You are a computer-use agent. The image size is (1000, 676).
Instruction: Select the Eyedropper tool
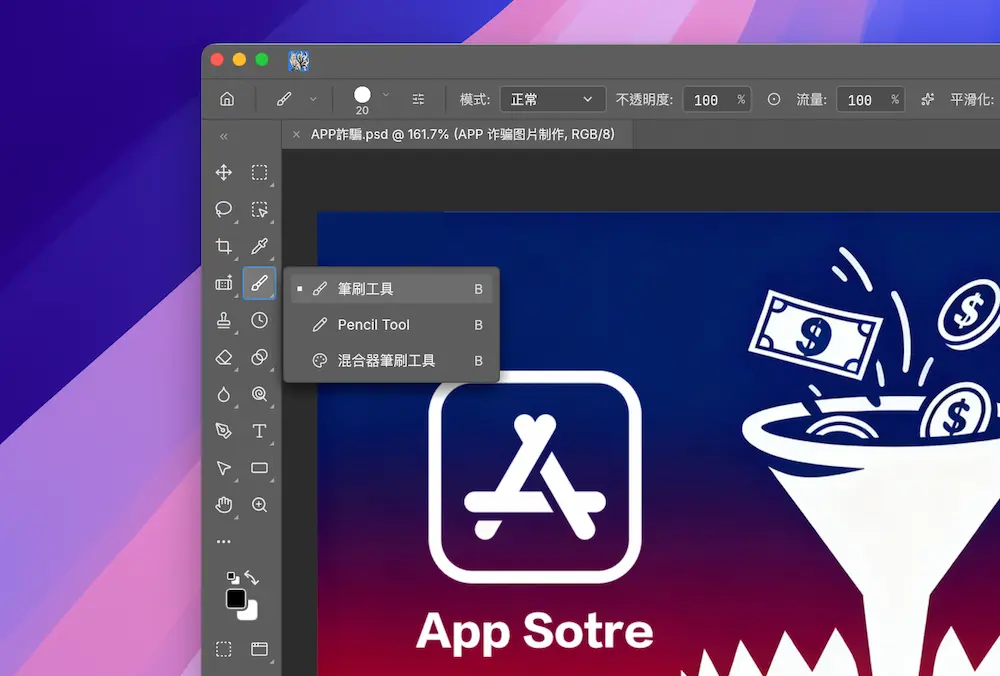pos(260,246)
